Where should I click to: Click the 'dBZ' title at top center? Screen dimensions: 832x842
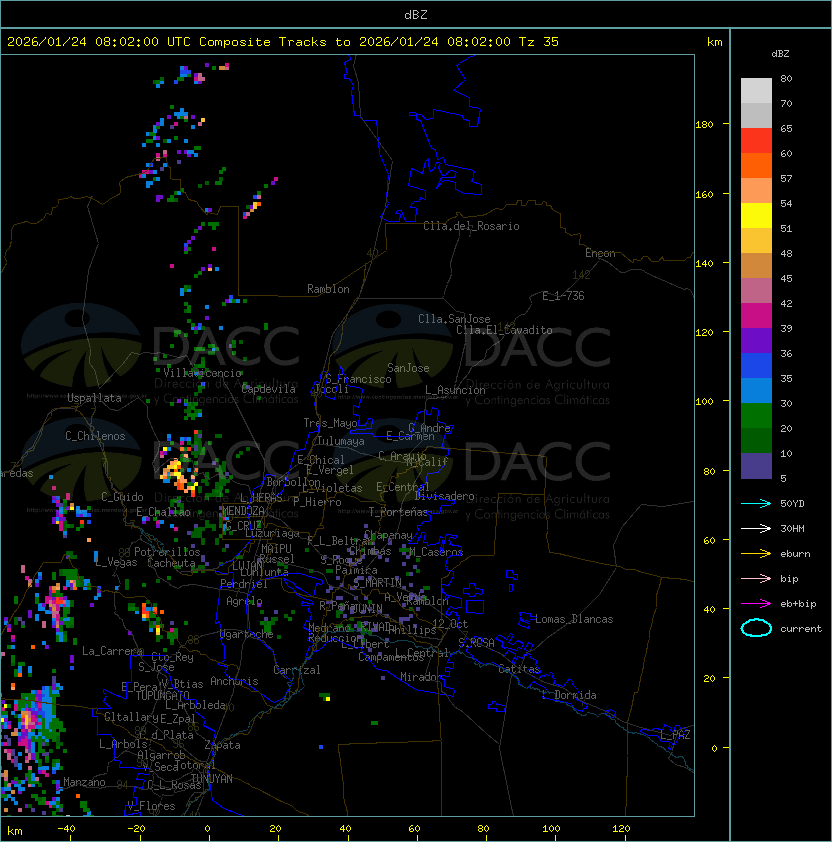(416, 14)
